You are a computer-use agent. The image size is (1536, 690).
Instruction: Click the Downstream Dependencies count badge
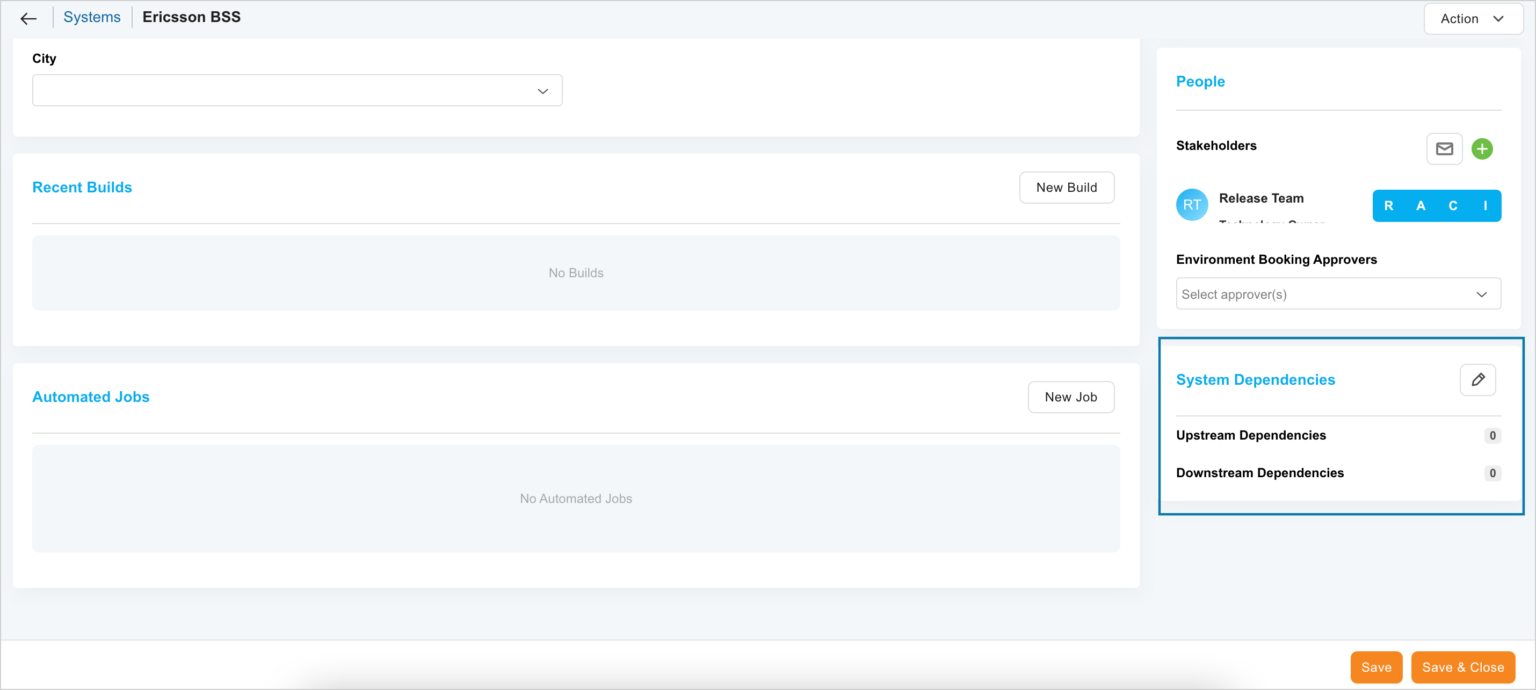tap(1492, 473)
